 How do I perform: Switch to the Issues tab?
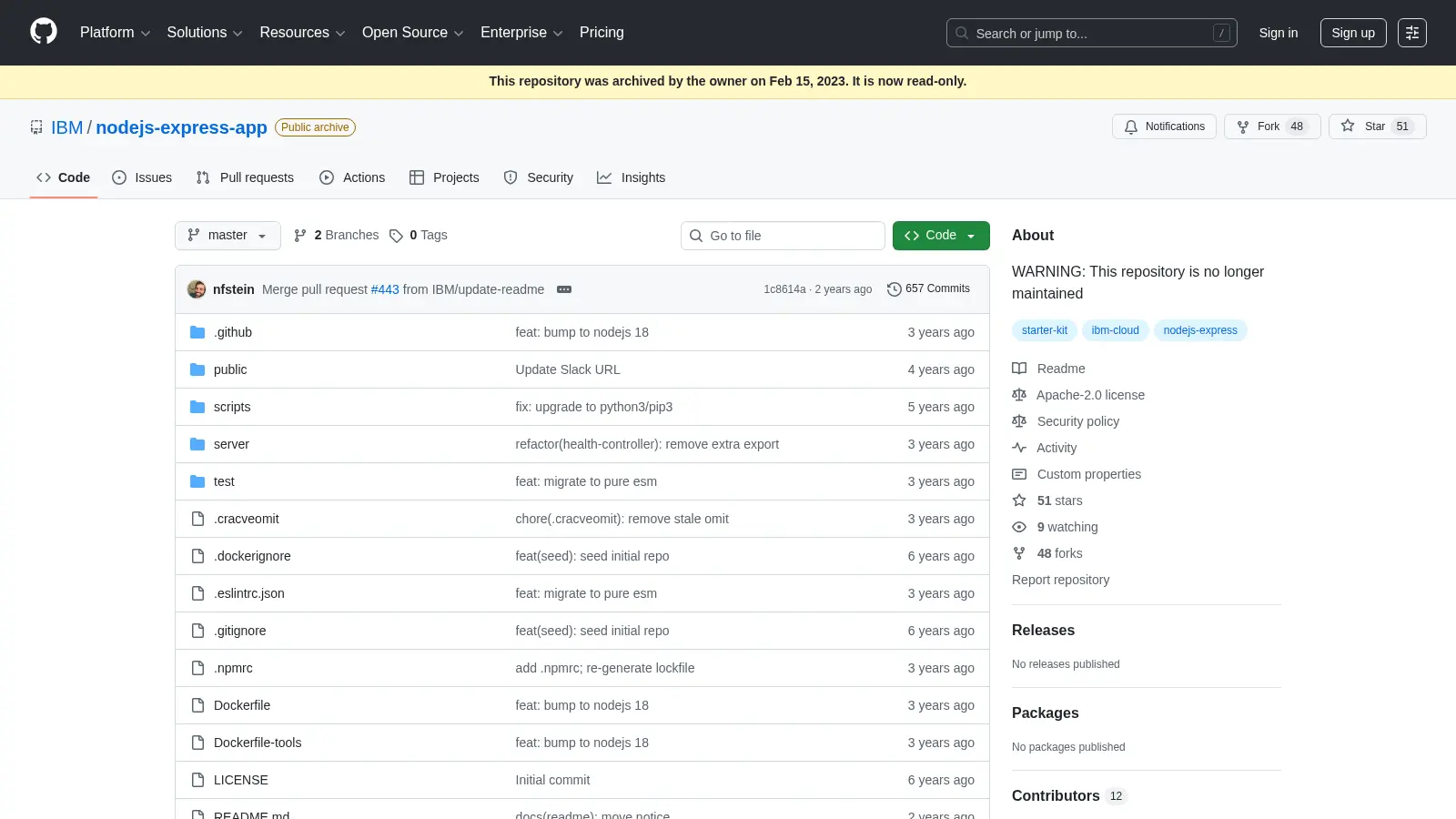(142, 177)
